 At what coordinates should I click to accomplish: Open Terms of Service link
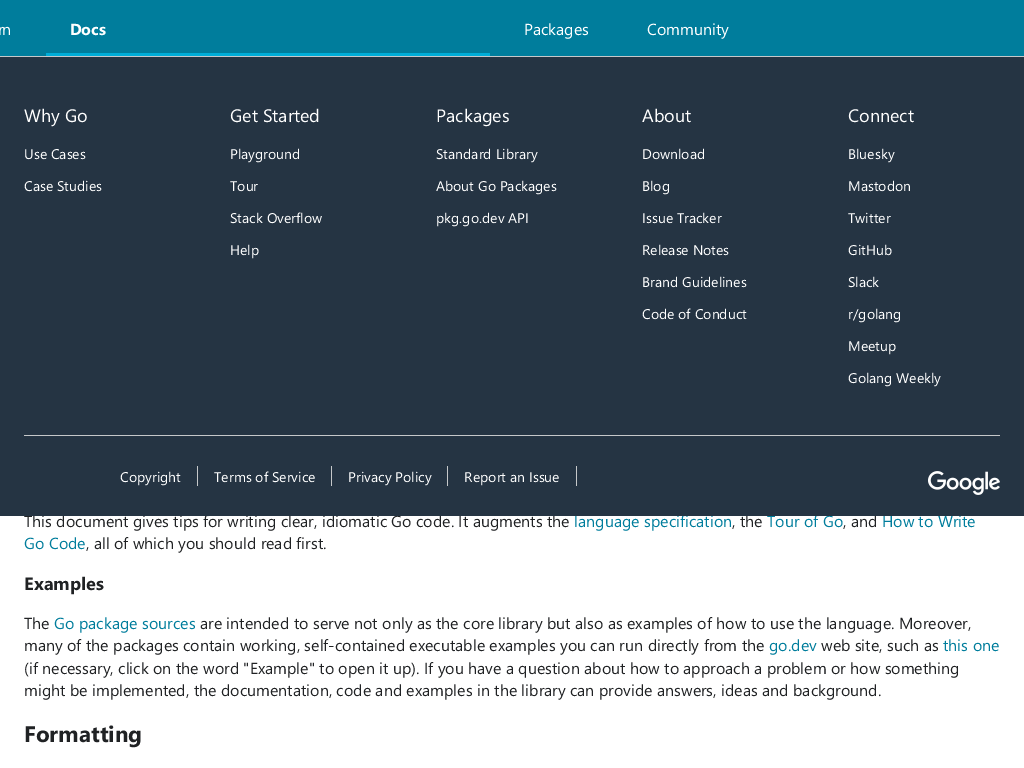pos(264,477)
